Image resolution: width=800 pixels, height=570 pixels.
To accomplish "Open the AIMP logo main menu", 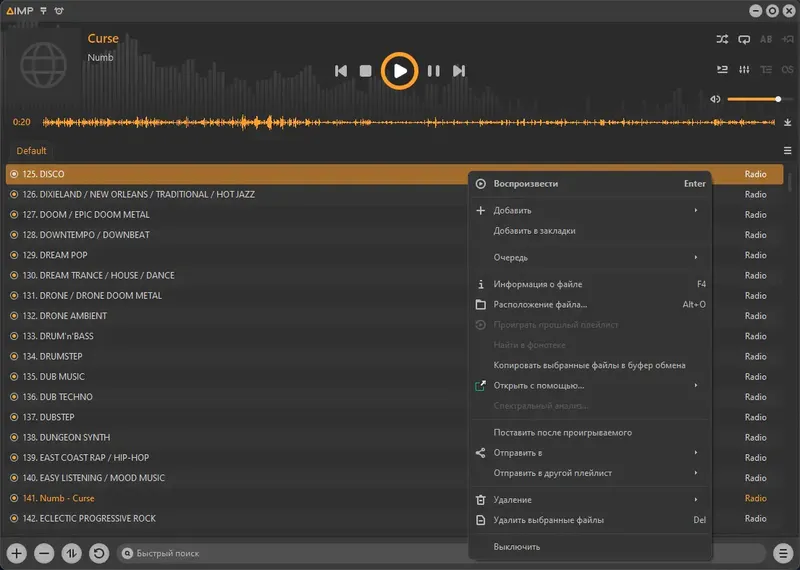I will pos(20,11).
